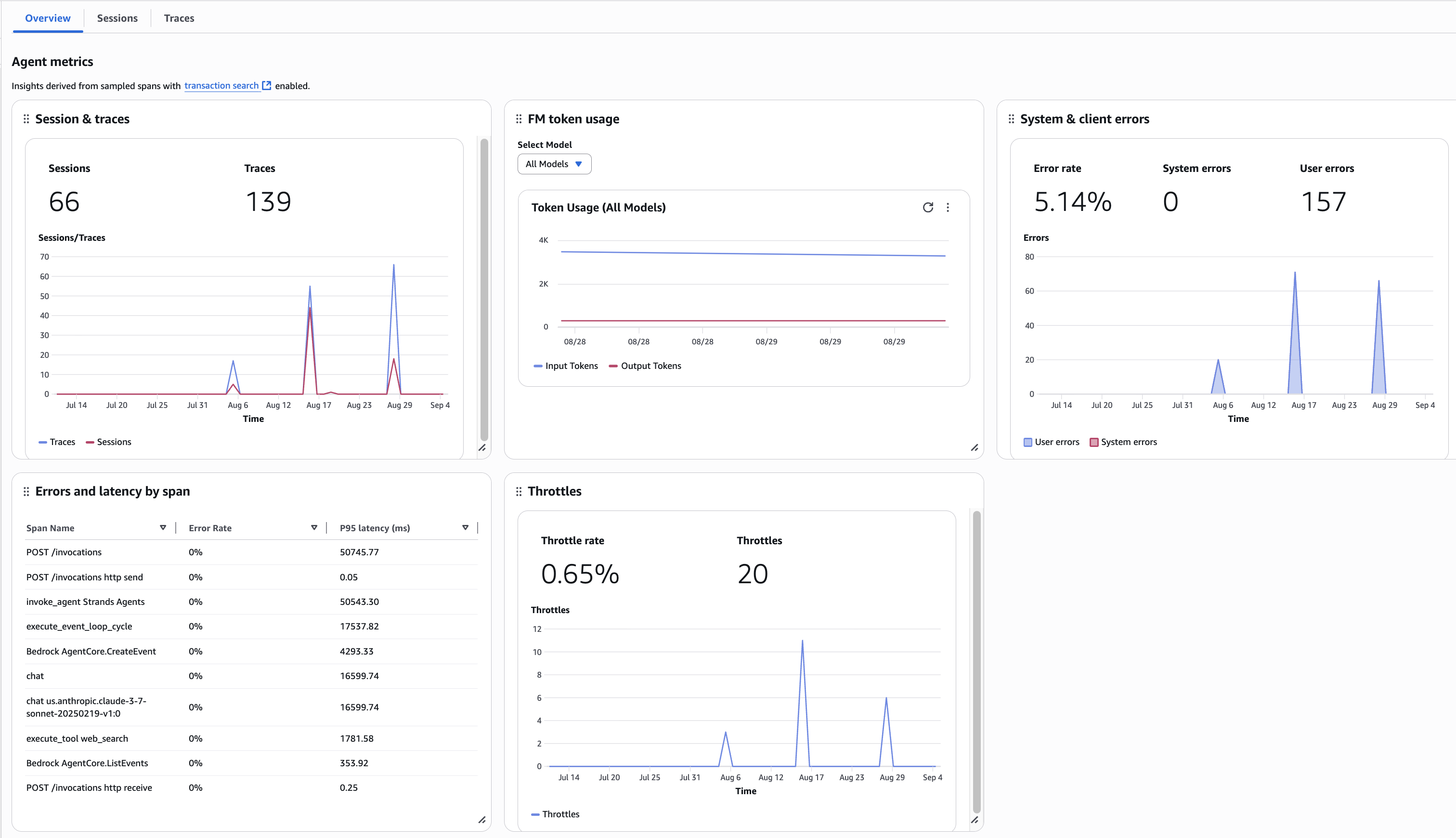1456x838 pixels.
Task: Grab the FM token usage drag handle
Action: (x=519, y=119)
